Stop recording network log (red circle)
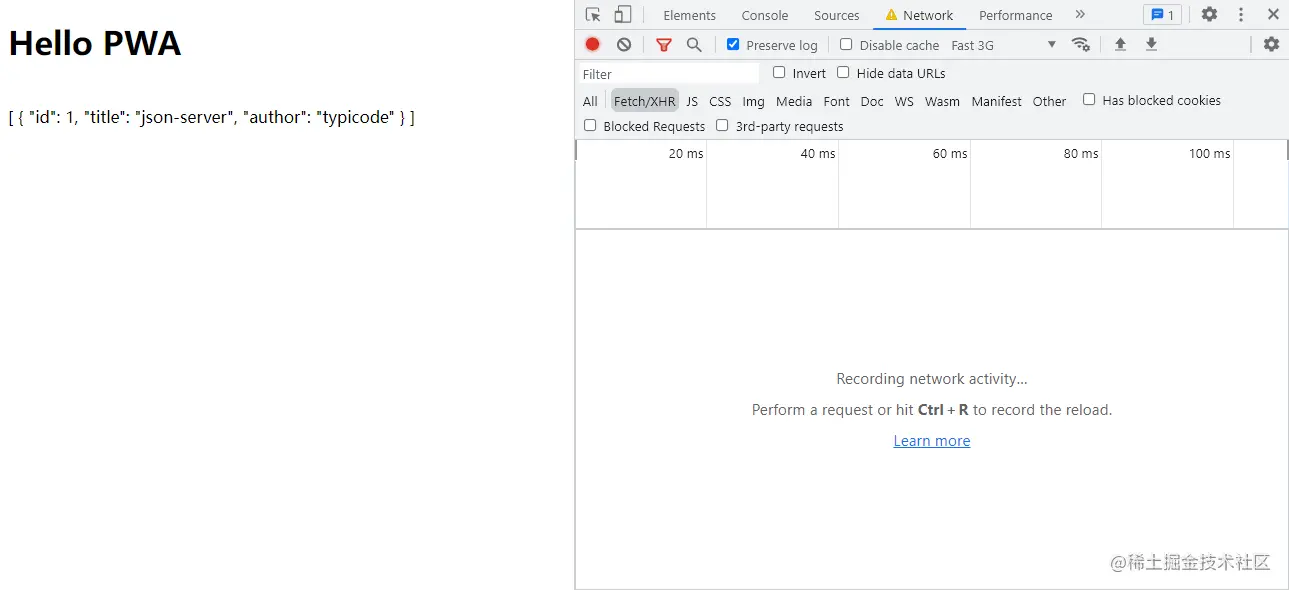The width and height of the screenshot is (1289, 590). (593, 44)
